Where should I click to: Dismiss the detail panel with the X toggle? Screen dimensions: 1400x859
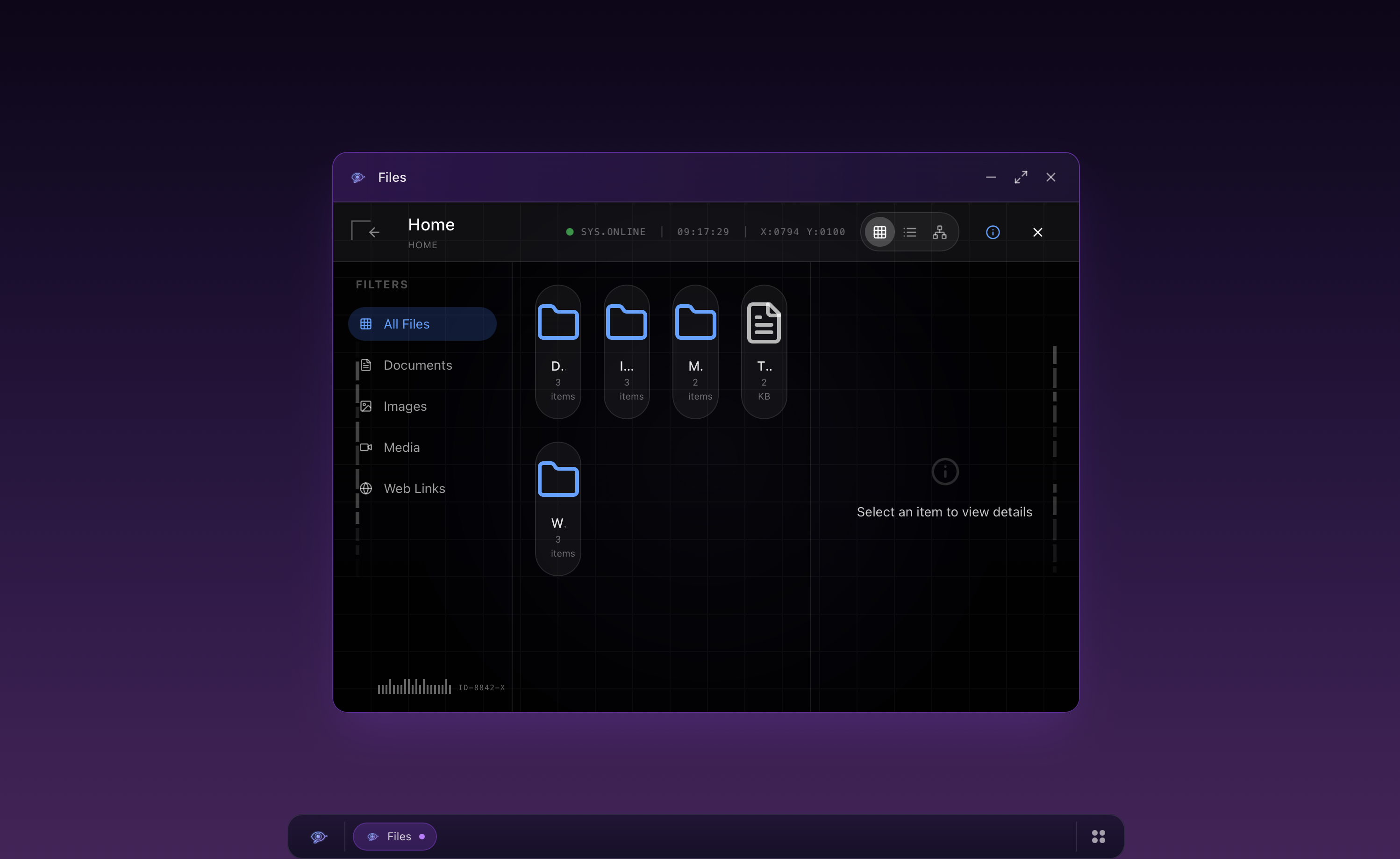(x=1037, y=232)
